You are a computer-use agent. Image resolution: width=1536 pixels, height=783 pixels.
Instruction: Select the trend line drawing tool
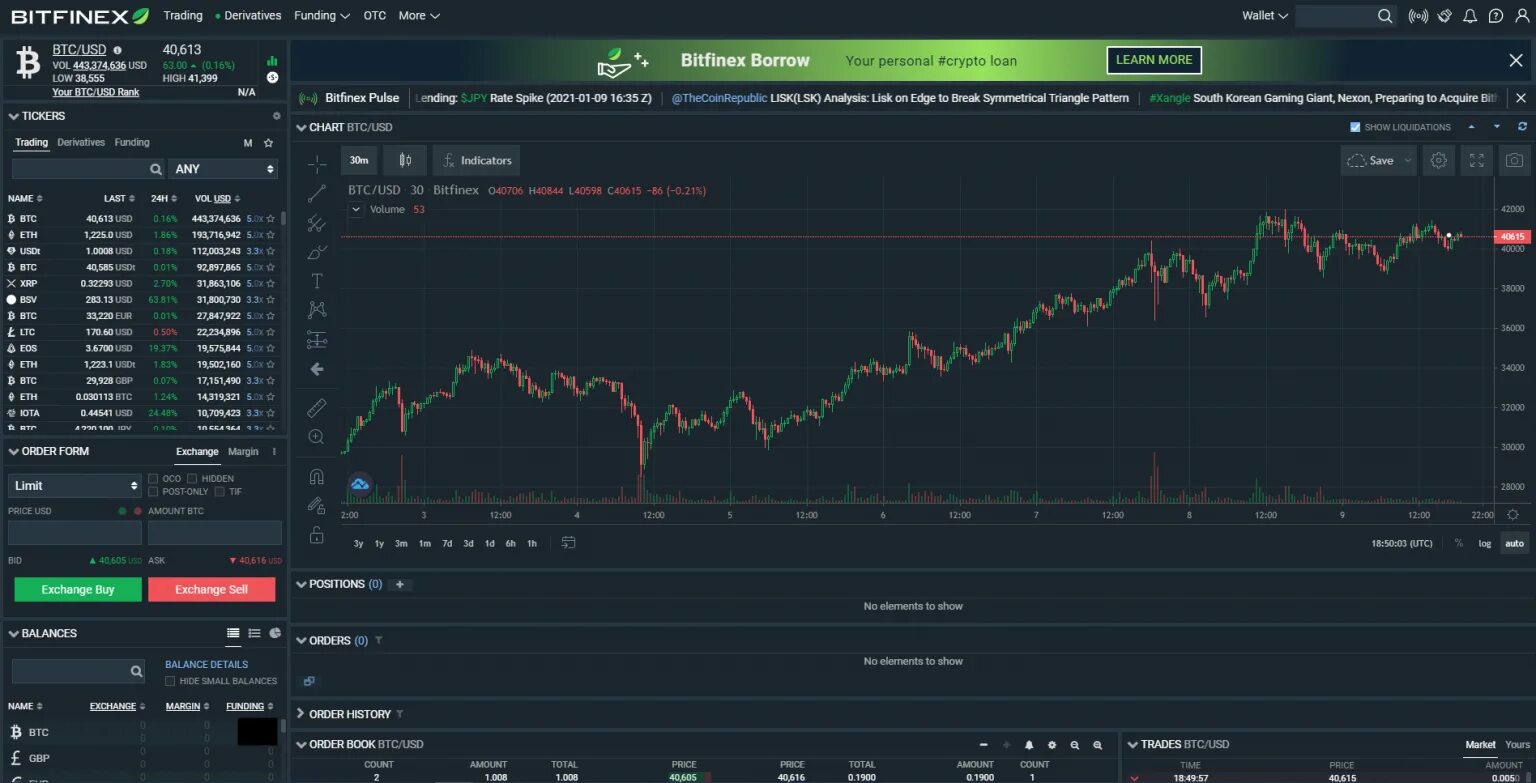317,193
